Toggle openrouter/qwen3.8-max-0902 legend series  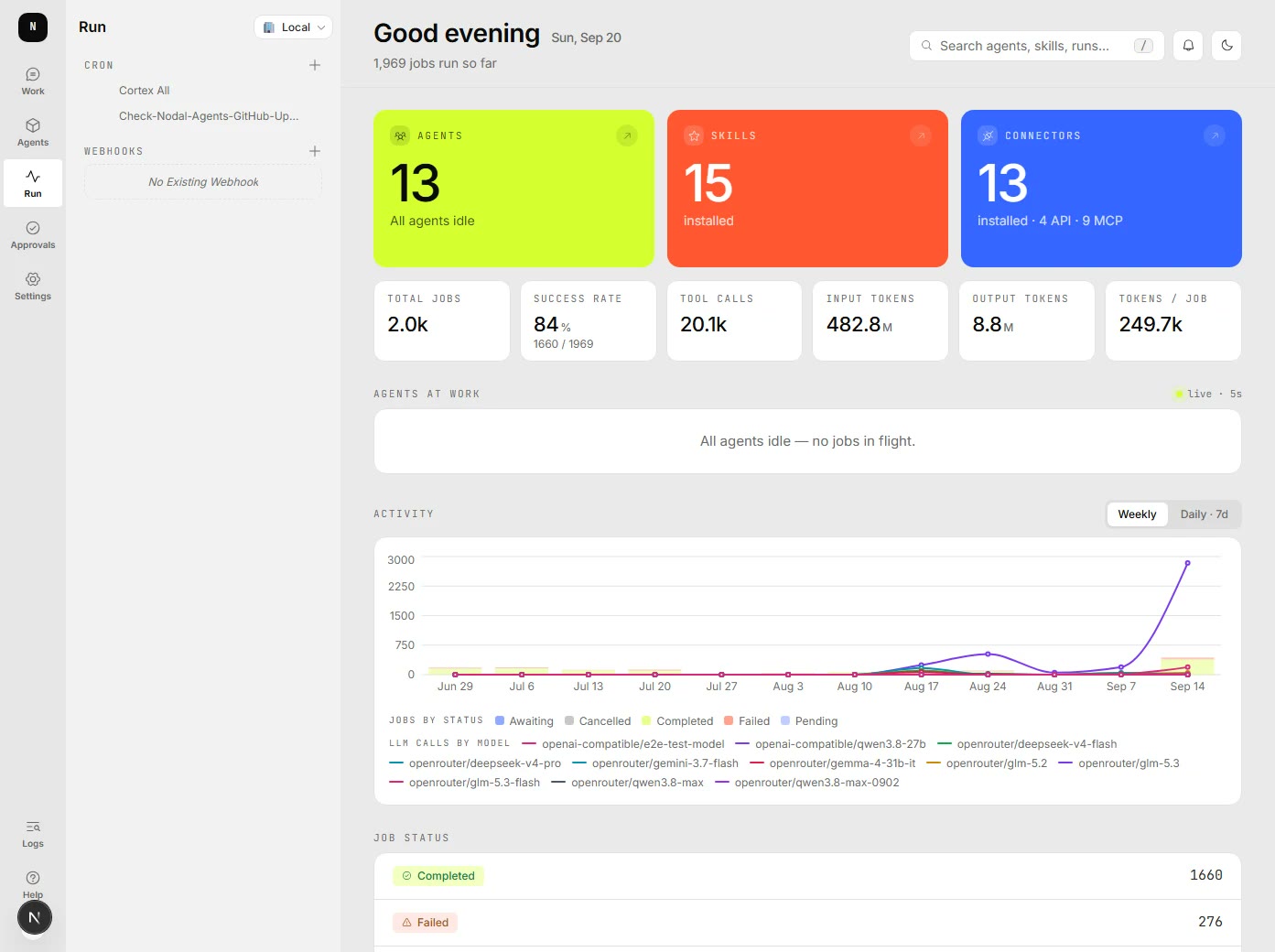tap(807, 783)
